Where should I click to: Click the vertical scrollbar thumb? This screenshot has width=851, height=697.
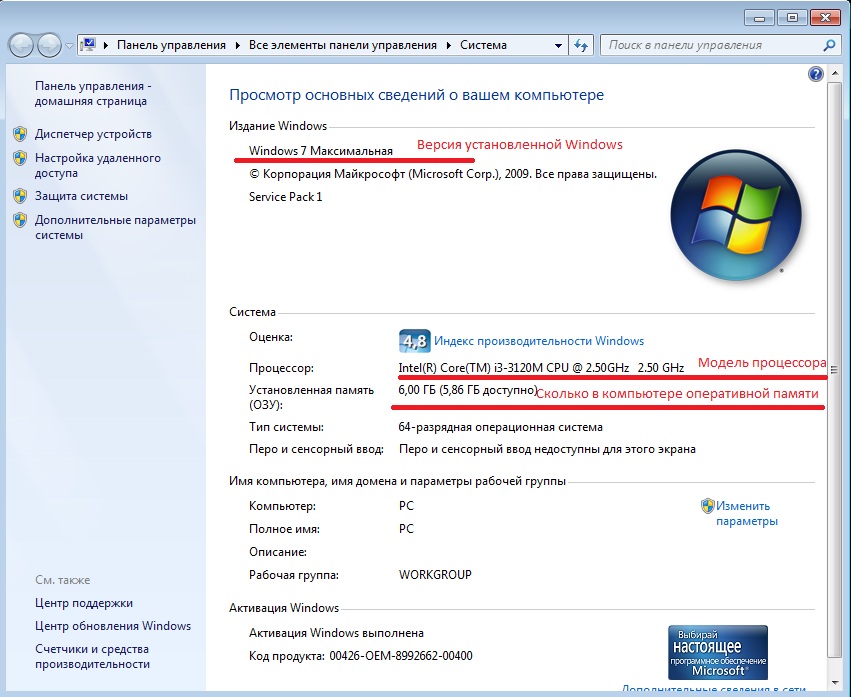point(834,369)
